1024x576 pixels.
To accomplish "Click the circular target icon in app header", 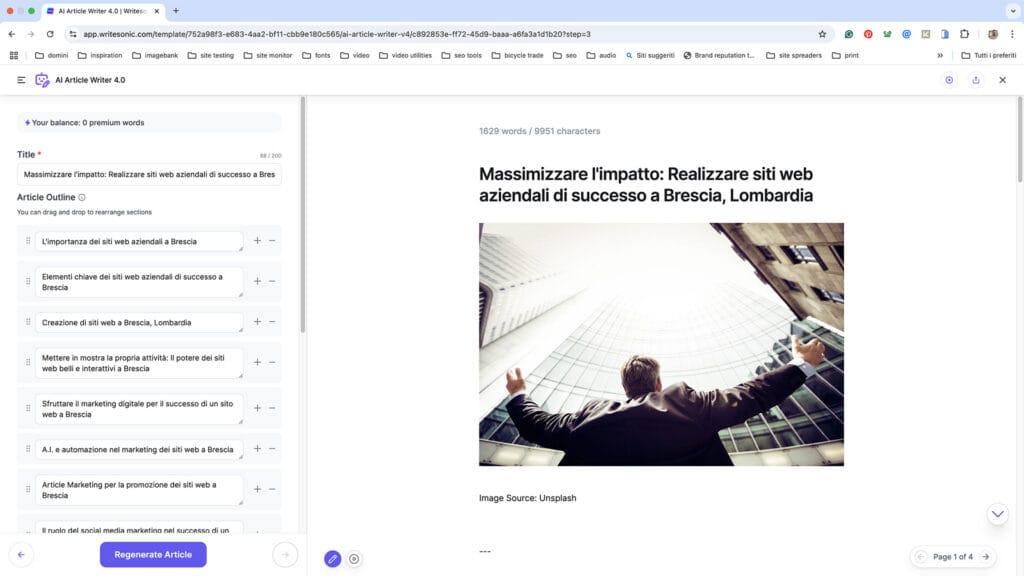I will click(949, 80).
